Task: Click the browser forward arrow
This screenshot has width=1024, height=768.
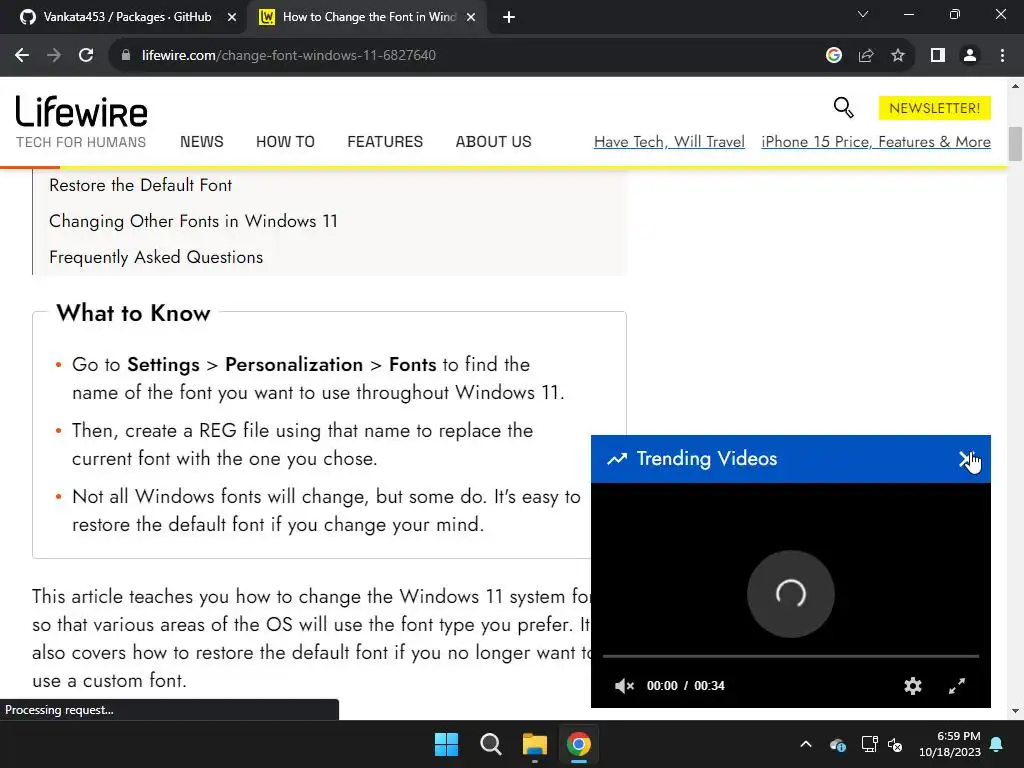Action: [x=54, y=56]
